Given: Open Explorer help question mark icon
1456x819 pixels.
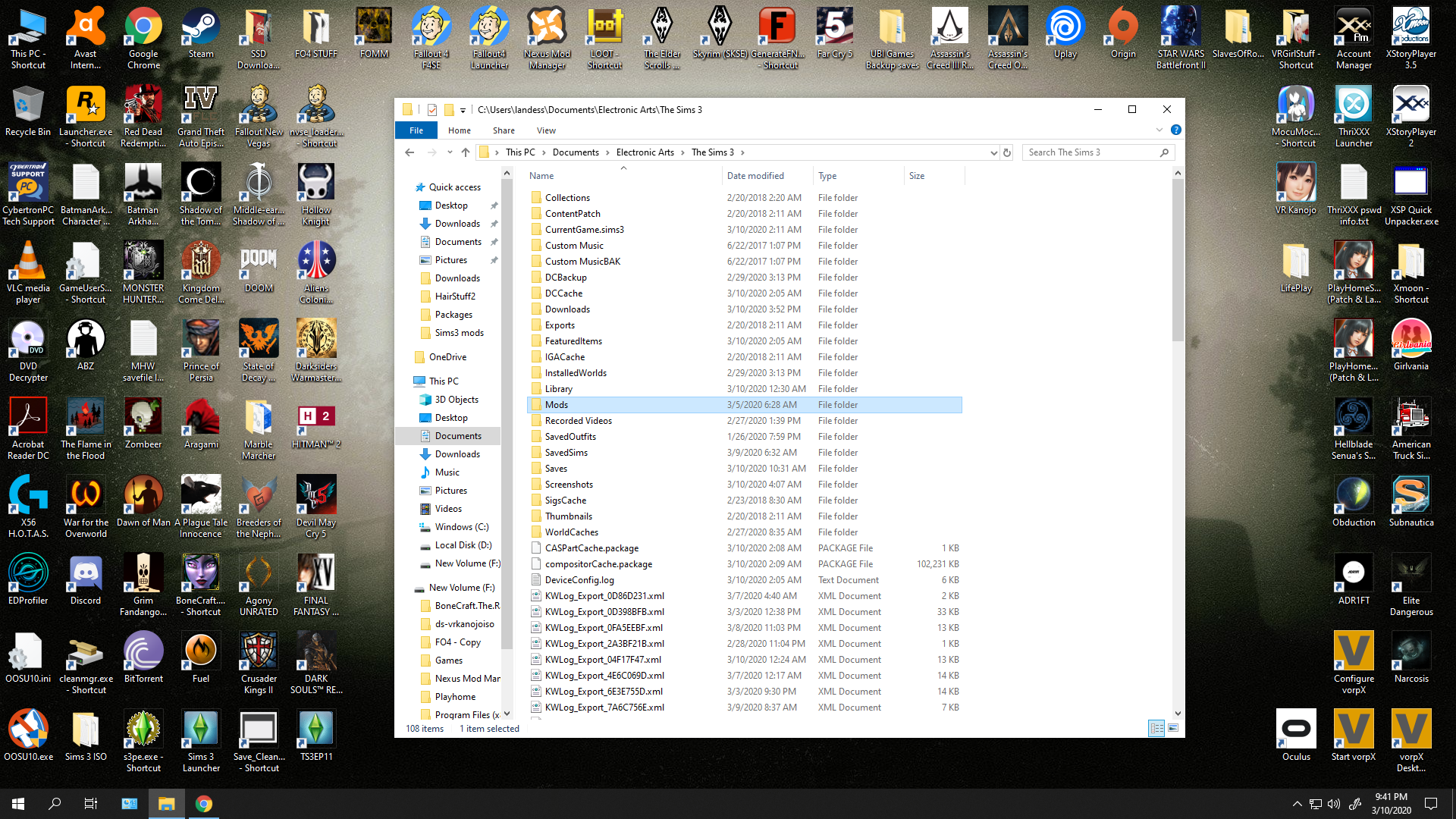Looking at the screenshot, I should pos(1175,130).
